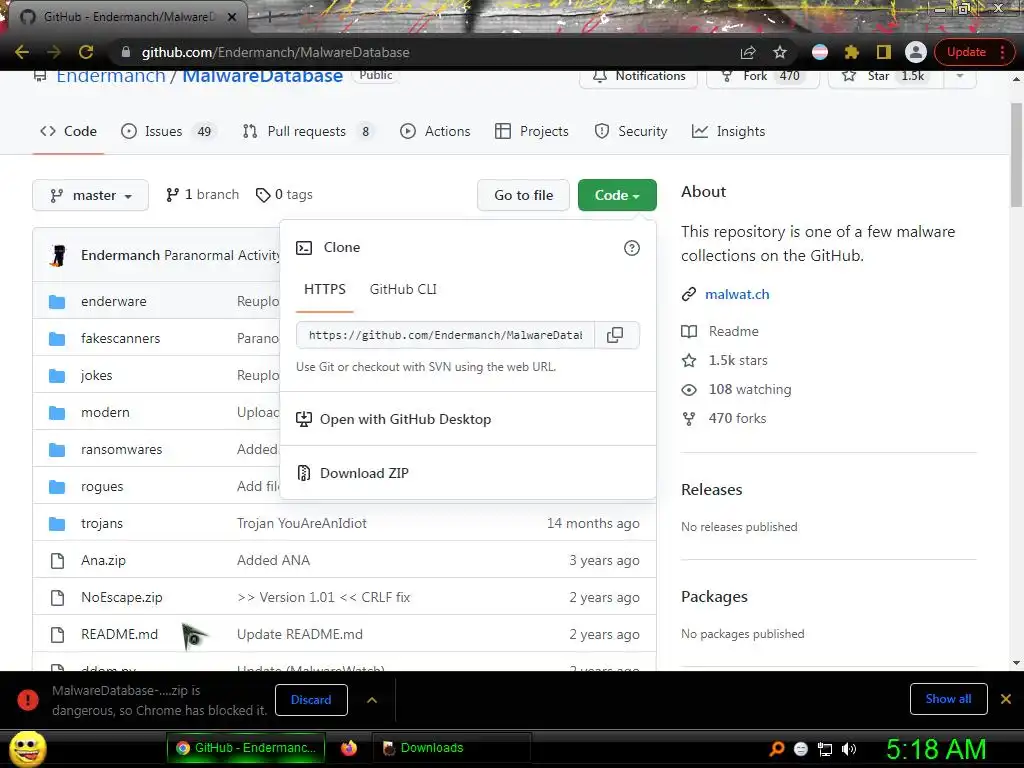Screen dimensions: 1024x768
Task: Open the fakescanners folder
Action: [x=120, y=339]
